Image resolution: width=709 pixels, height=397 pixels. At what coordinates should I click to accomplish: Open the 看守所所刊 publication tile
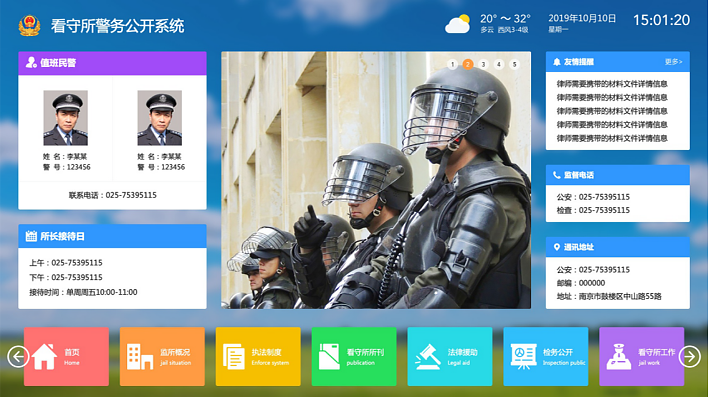(354, 356)
